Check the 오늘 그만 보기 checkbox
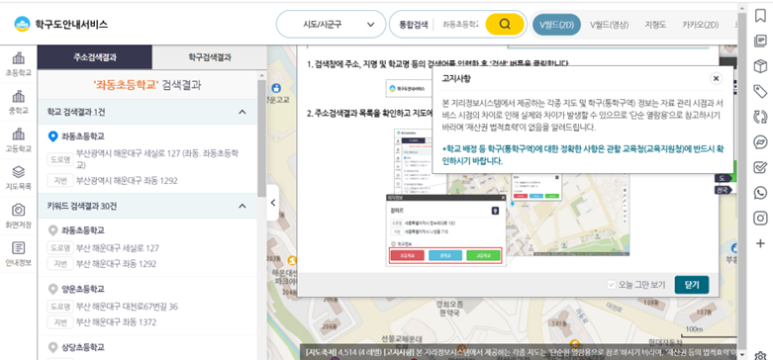This screenshot has width=773, height=360. coord(612,285)
